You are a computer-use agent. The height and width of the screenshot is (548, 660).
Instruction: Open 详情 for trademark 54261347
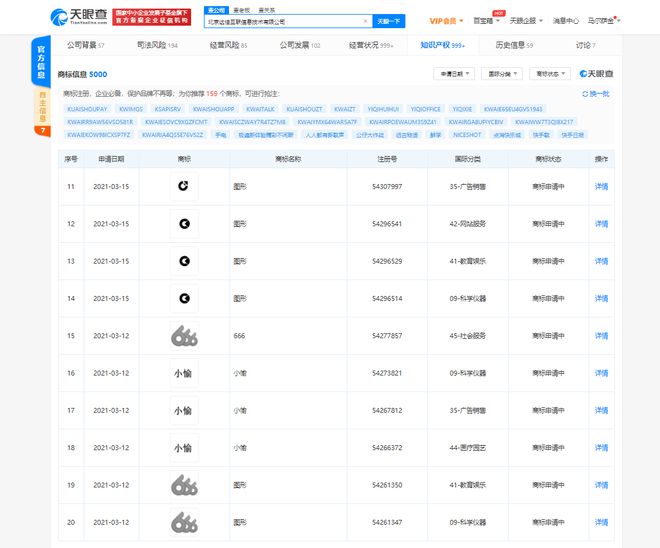(x=601, y=522)
